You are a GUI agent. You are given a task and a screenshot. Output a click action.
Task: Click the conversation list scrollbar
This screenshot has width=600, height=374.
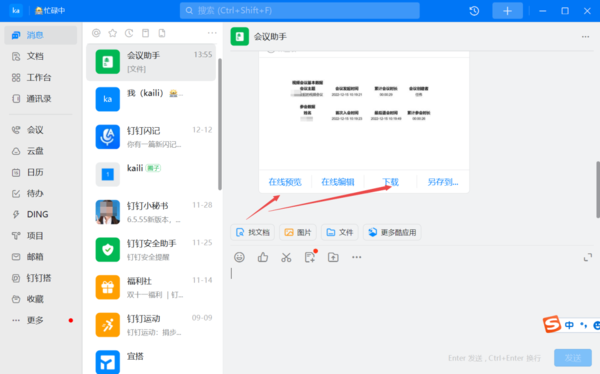[x=220, y=124]
